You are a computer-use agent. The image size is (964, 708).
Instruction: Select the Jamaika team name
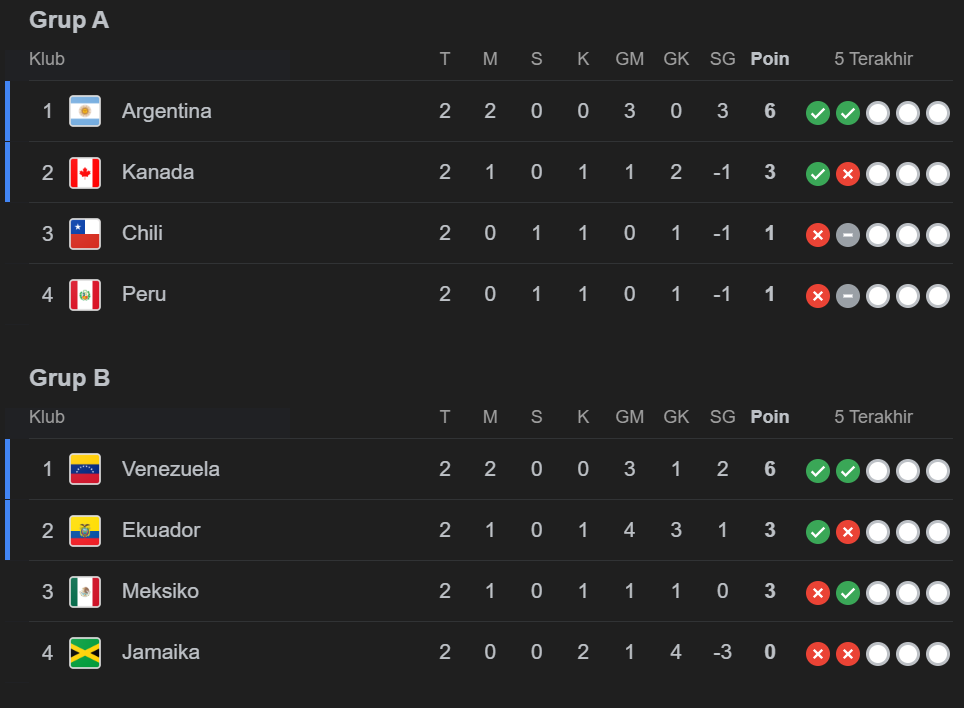tap(161, 652)
